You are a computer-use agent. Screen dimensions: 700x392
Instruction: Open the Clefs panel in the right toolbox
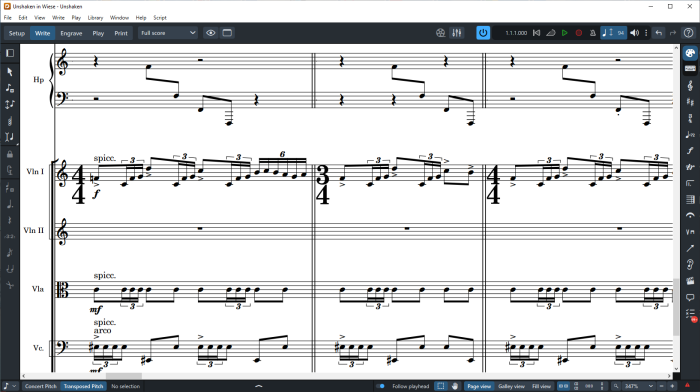coord(690,85)
